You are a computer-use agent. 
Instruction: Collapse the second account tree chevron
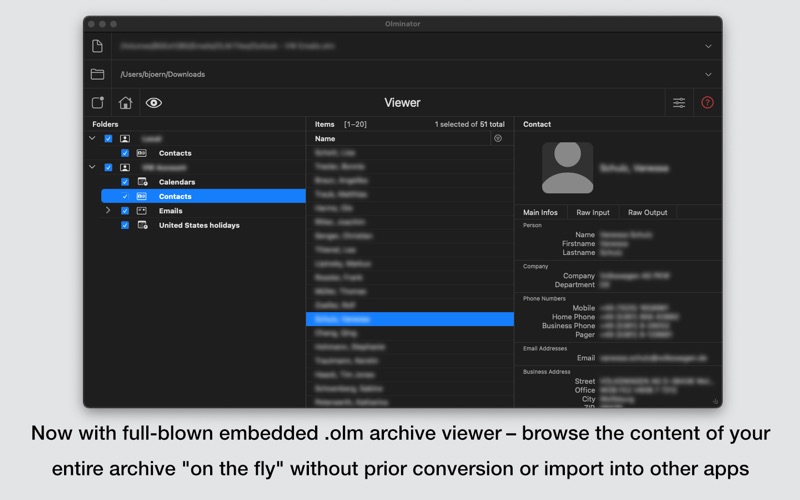point(92,167)
